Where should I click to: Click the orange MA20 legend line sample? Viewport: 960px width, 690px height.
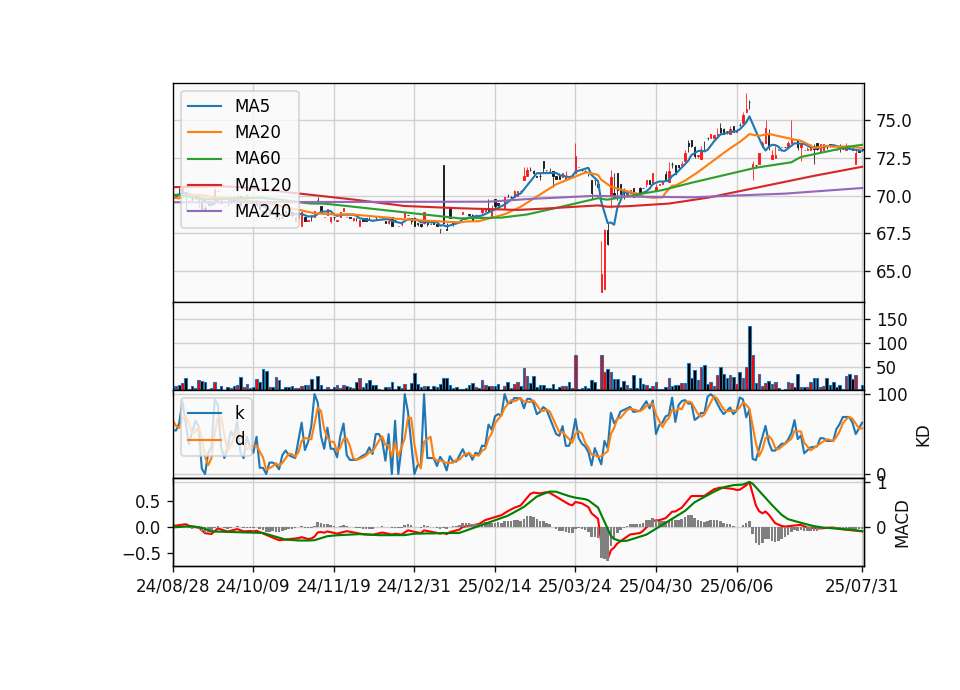pos(204,132)
